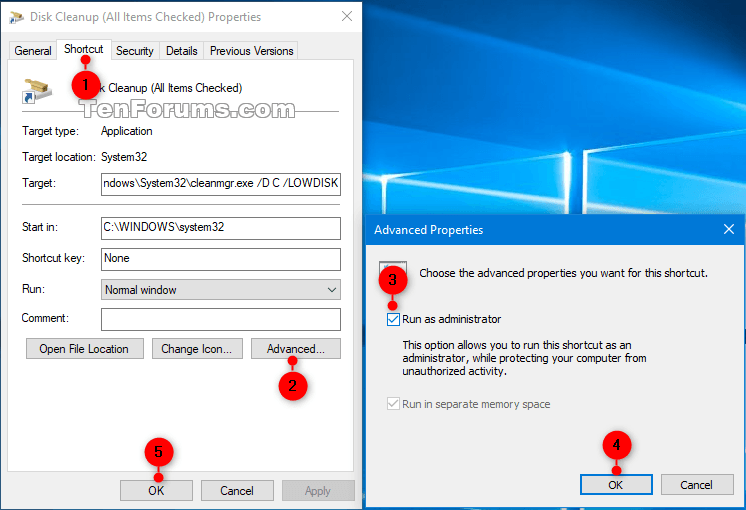Click the "Application" target type text
746x510 pixels.
click(127, 131)
